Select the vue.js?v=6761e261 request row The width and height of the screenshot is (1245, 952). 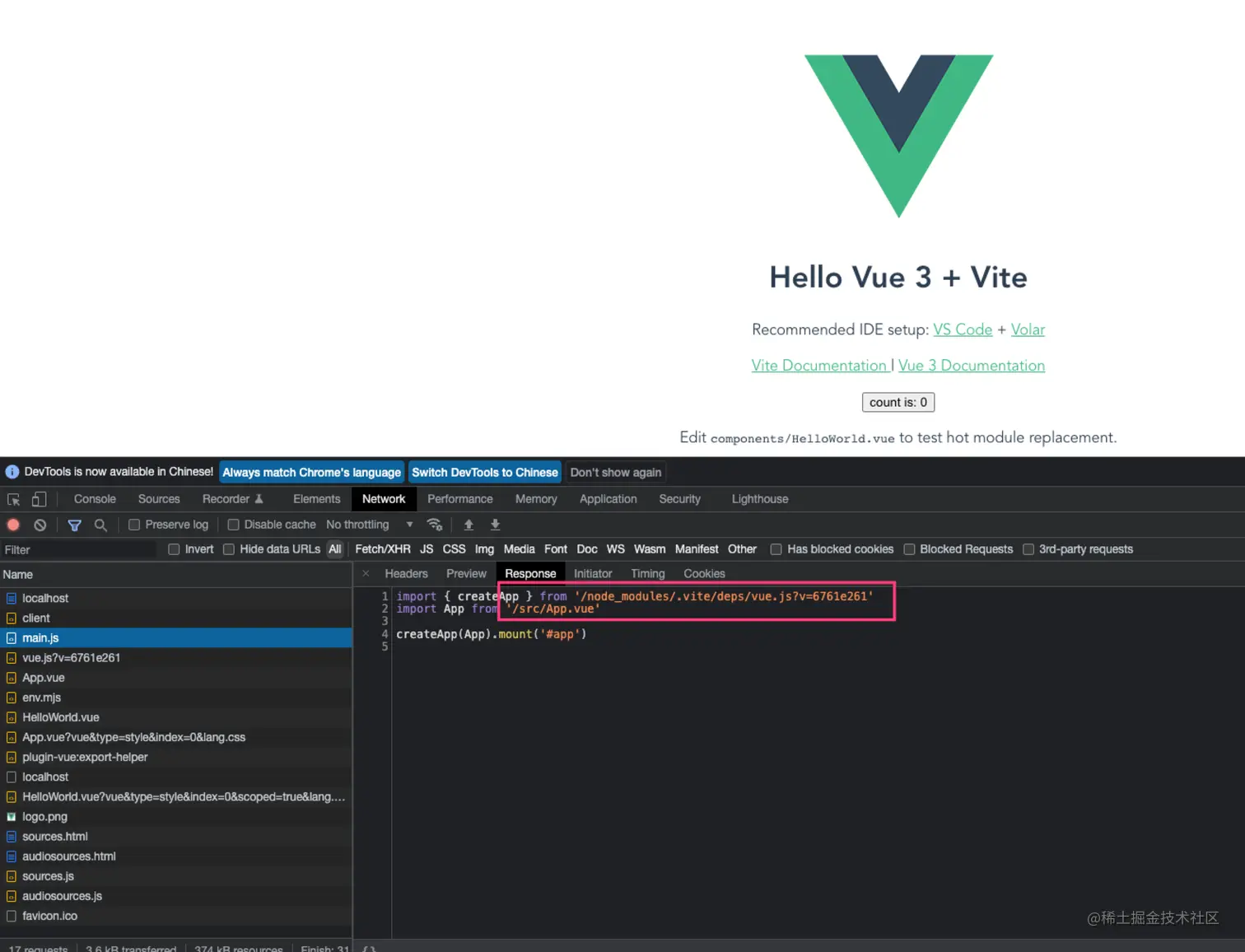(x=176, y=658)
